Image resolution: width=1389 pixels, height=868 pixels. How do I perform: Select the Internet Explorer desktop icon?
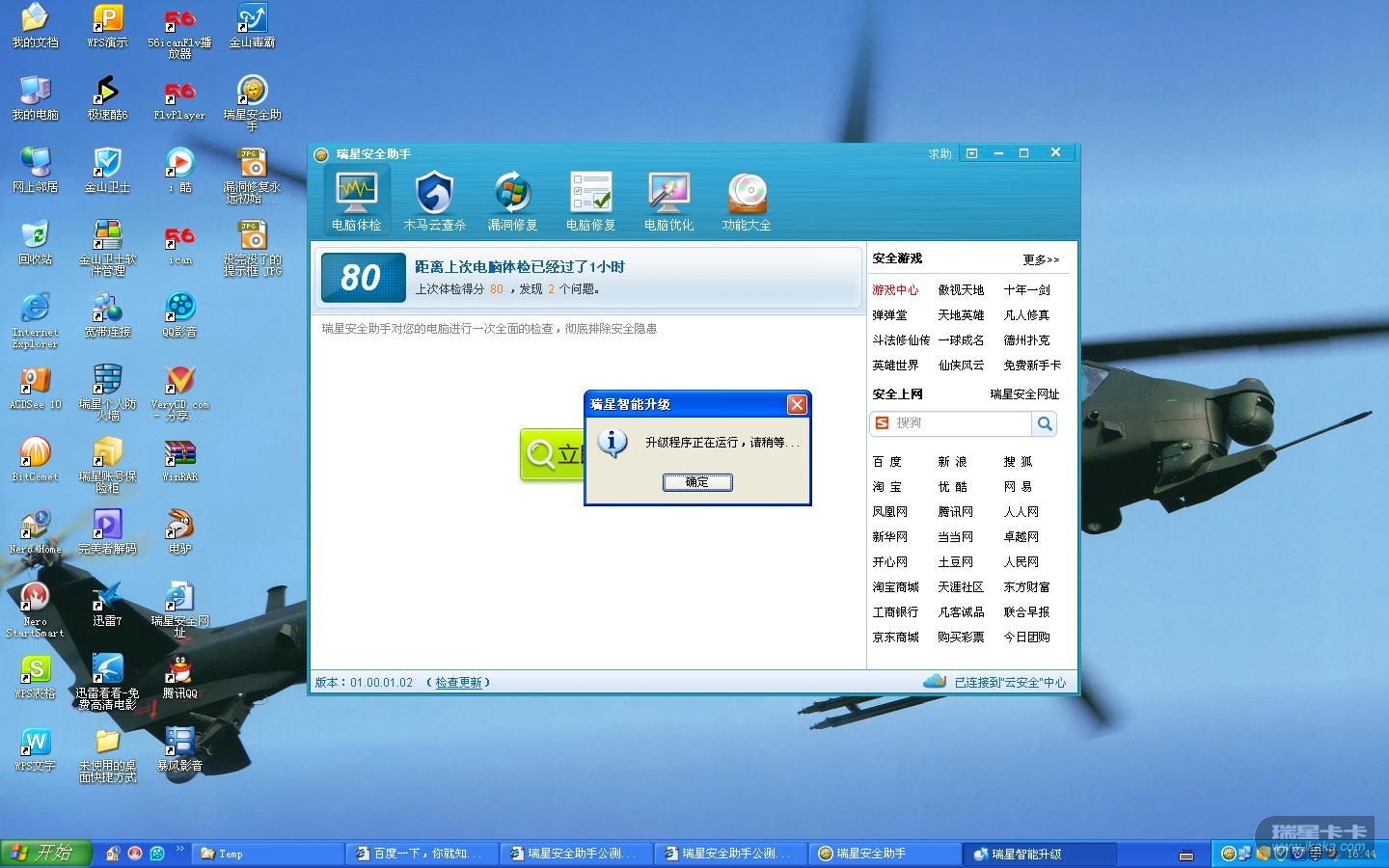tap(35, 320)
